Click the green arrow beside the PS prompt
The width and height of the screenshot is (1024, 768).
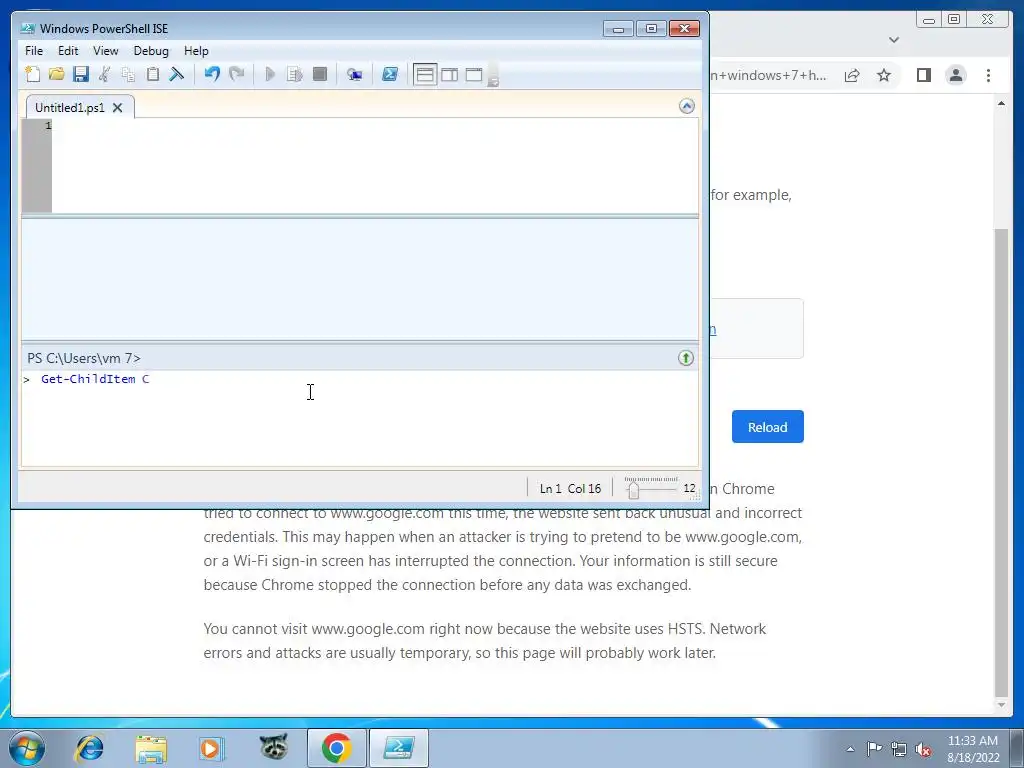[686, 358]
